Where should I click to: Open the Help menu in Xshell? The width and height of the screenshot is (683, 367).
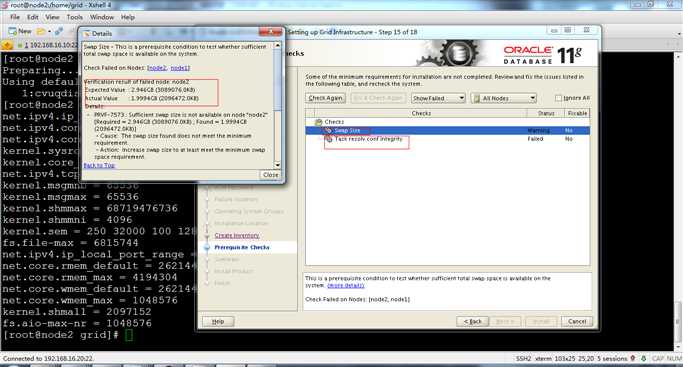tap(128, 17)
